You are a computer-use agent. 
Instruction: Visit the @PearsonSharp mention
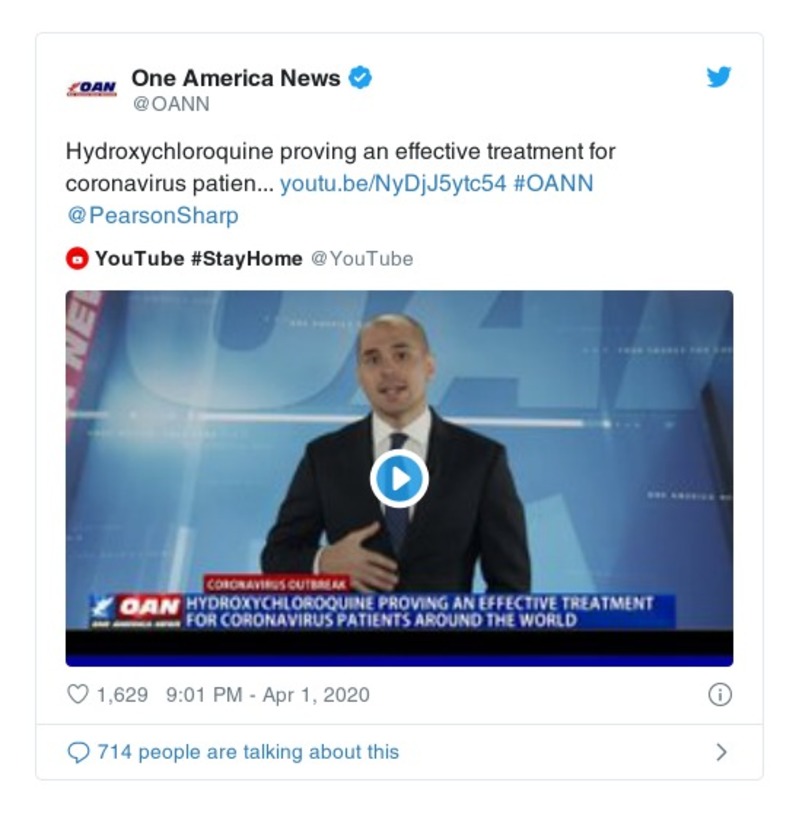tap(153, 216)
